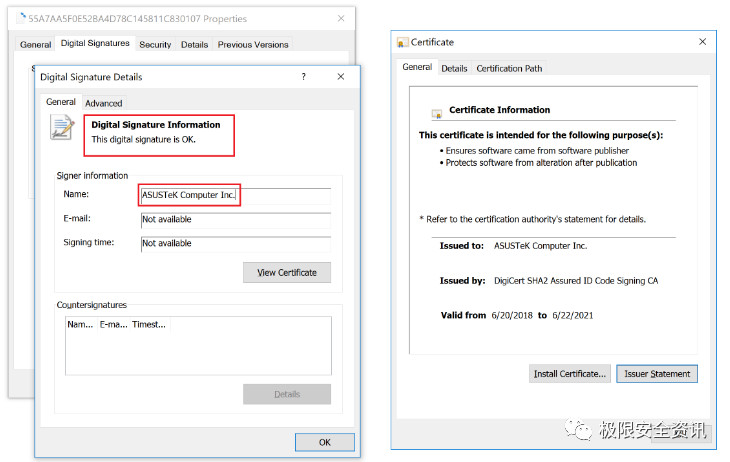Image resolution: width=730 pixels, height=462 pixels.
Task: Close the Certificate window
Action: pyautogui.click(x=703, y=41)
